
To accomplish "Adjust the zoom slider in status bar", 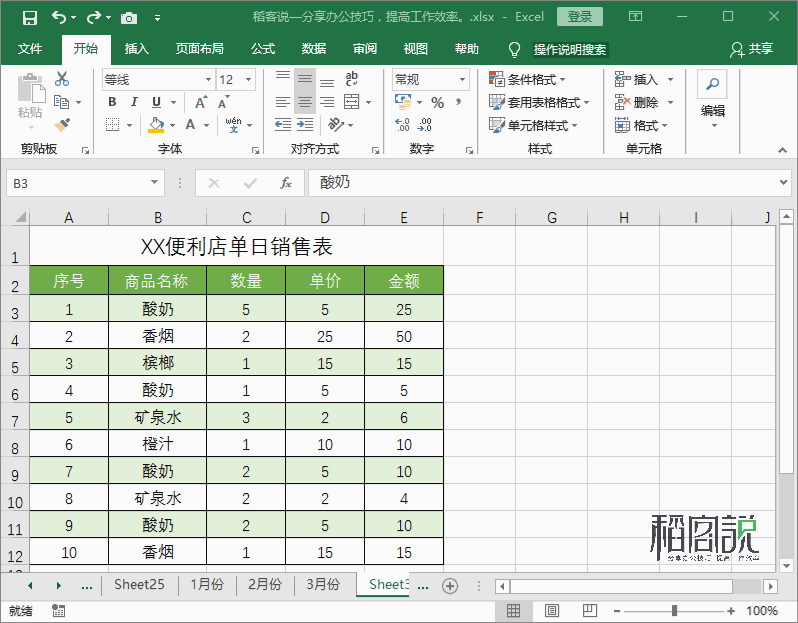I will point(674,611).
